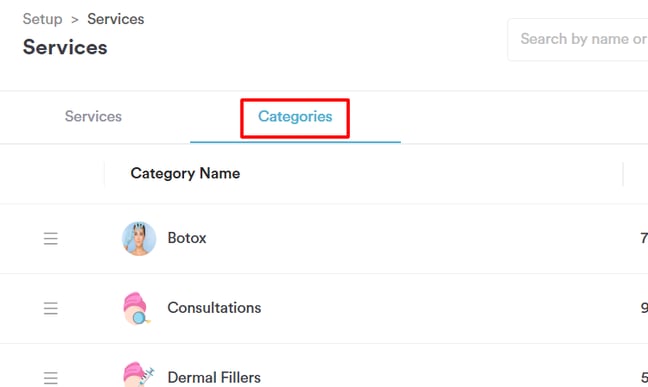The height and width of the screenshot is (387, 648).
Task: Click the reorder handle beside Consultations
Action: pyautogui.click(x=51, y=308)
